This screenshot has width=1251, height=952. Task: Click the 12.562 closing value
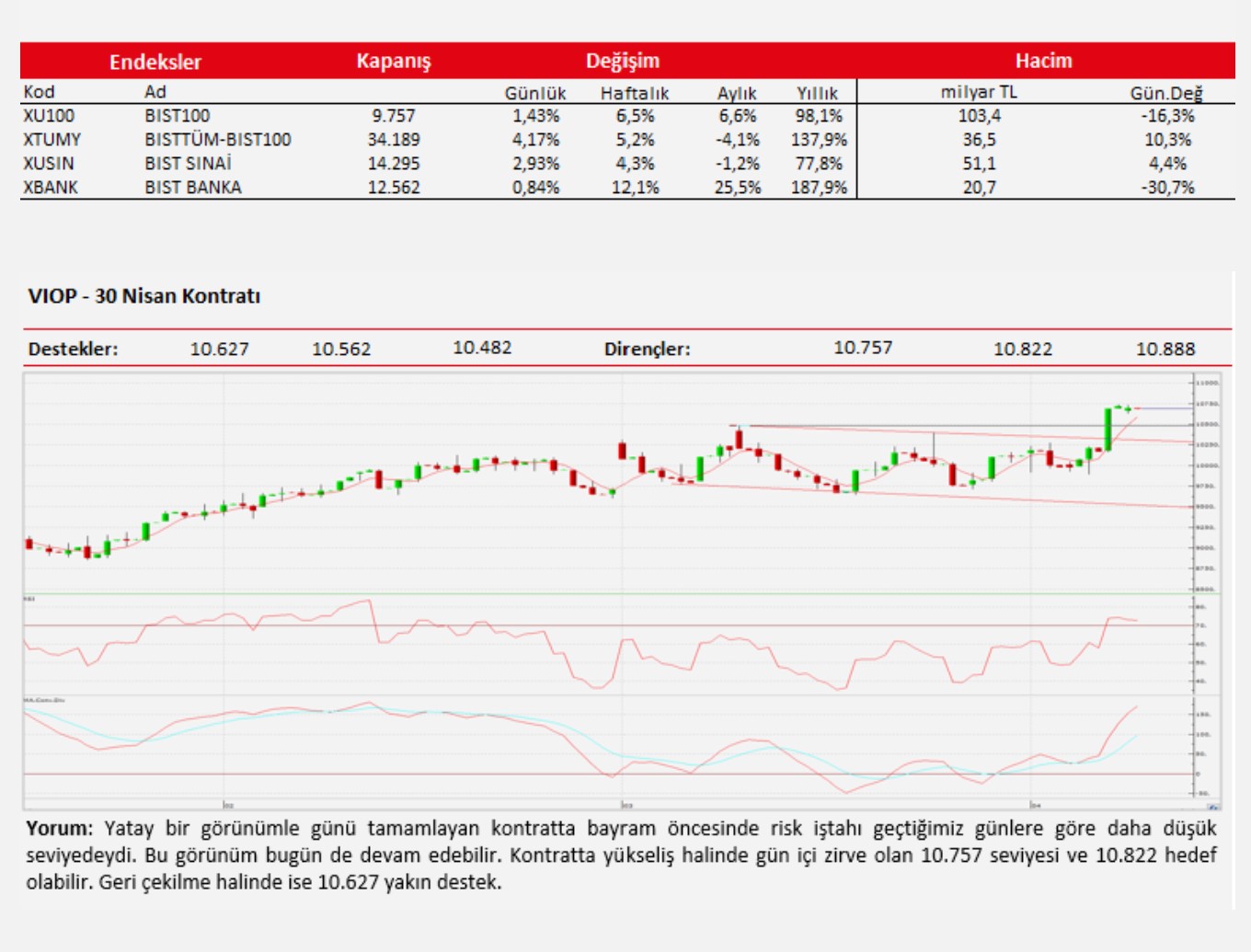coord(394,188)
